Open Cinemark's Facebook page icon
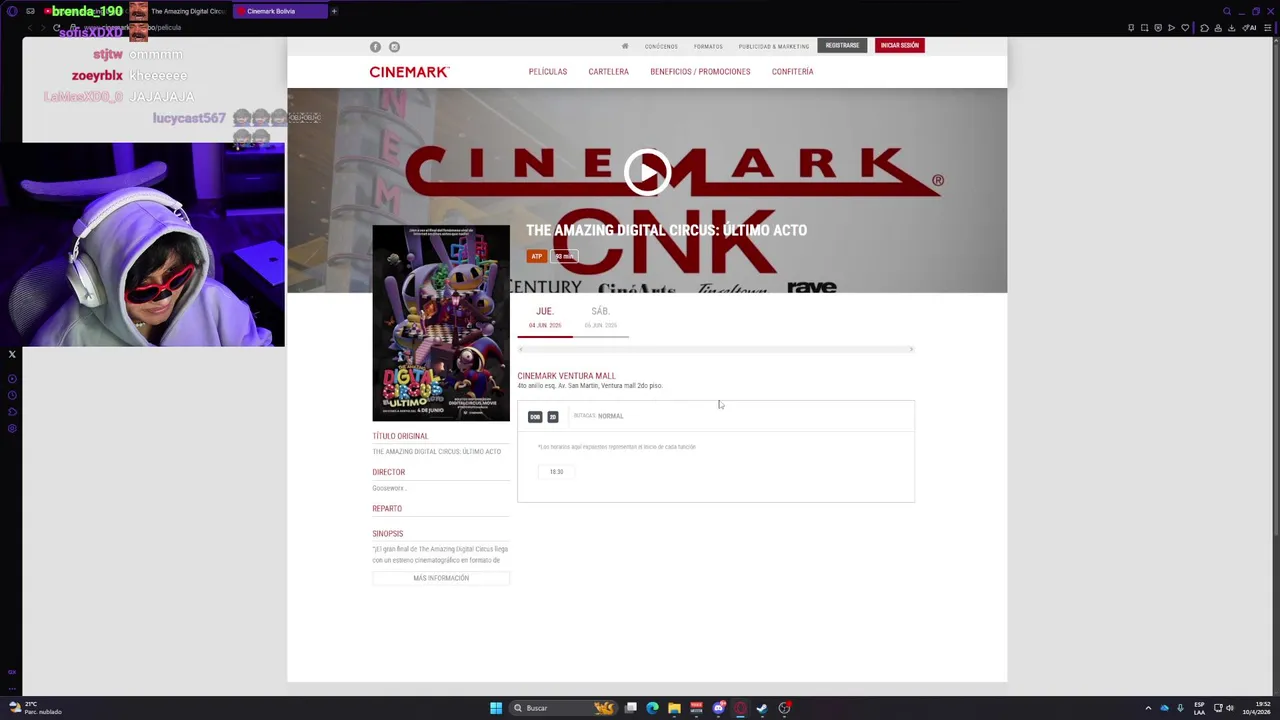The image size is (1280, 720). pos(376,47)
